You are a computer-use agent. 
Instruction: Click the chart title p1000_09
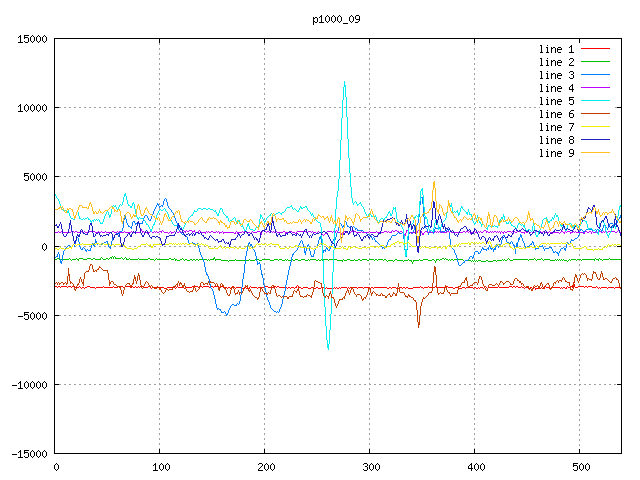click(335, 19)
